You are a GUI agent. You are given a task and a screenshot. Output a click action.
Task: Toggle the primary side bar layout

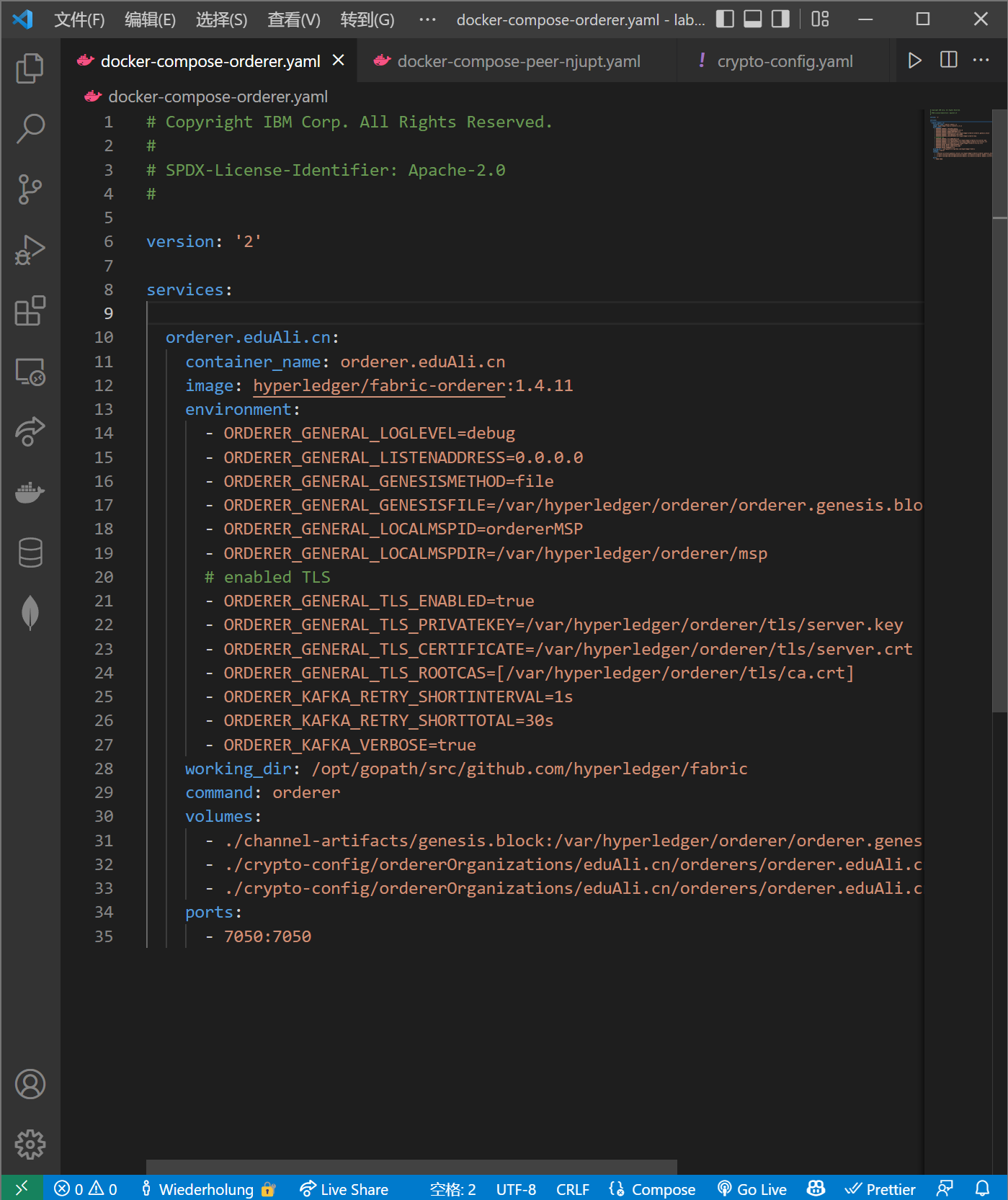(x=725, y=19)
